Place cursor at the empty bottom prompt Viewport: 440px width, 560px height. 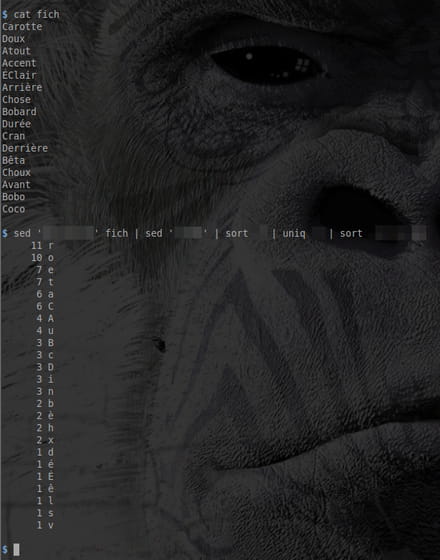(16, 550)
